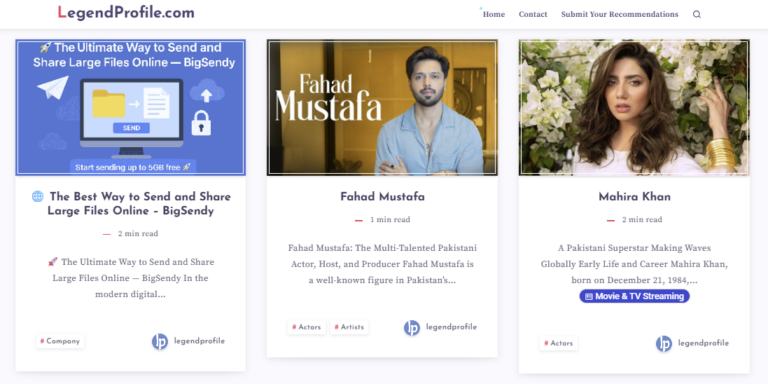This screenshot has height=384, width=768.
Task: Select the Actors tag on Mahira Khan card
Action: [x=558, y=343]
